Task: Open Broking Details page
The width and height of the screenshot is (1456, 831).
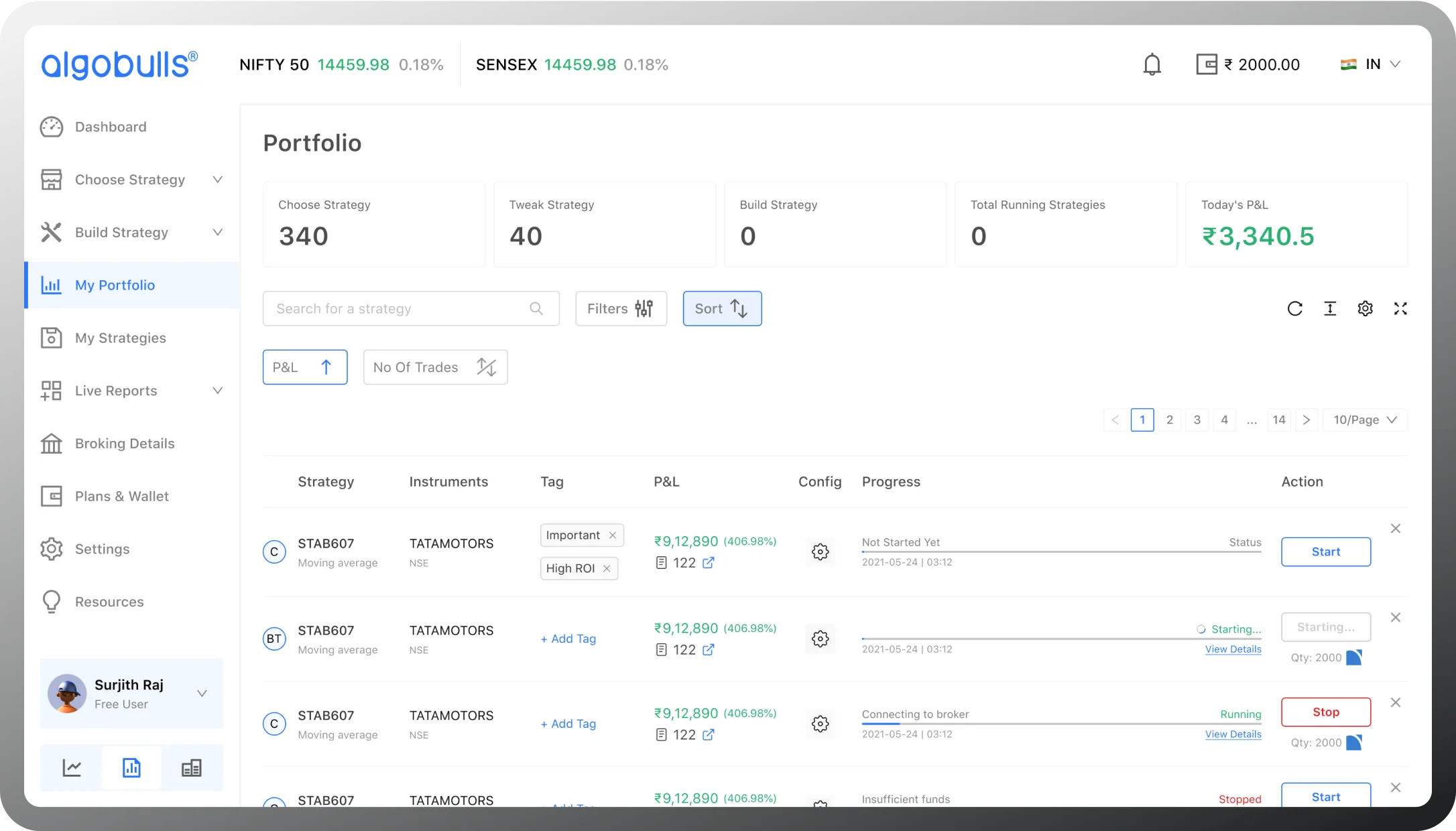Action: (107, 444)
